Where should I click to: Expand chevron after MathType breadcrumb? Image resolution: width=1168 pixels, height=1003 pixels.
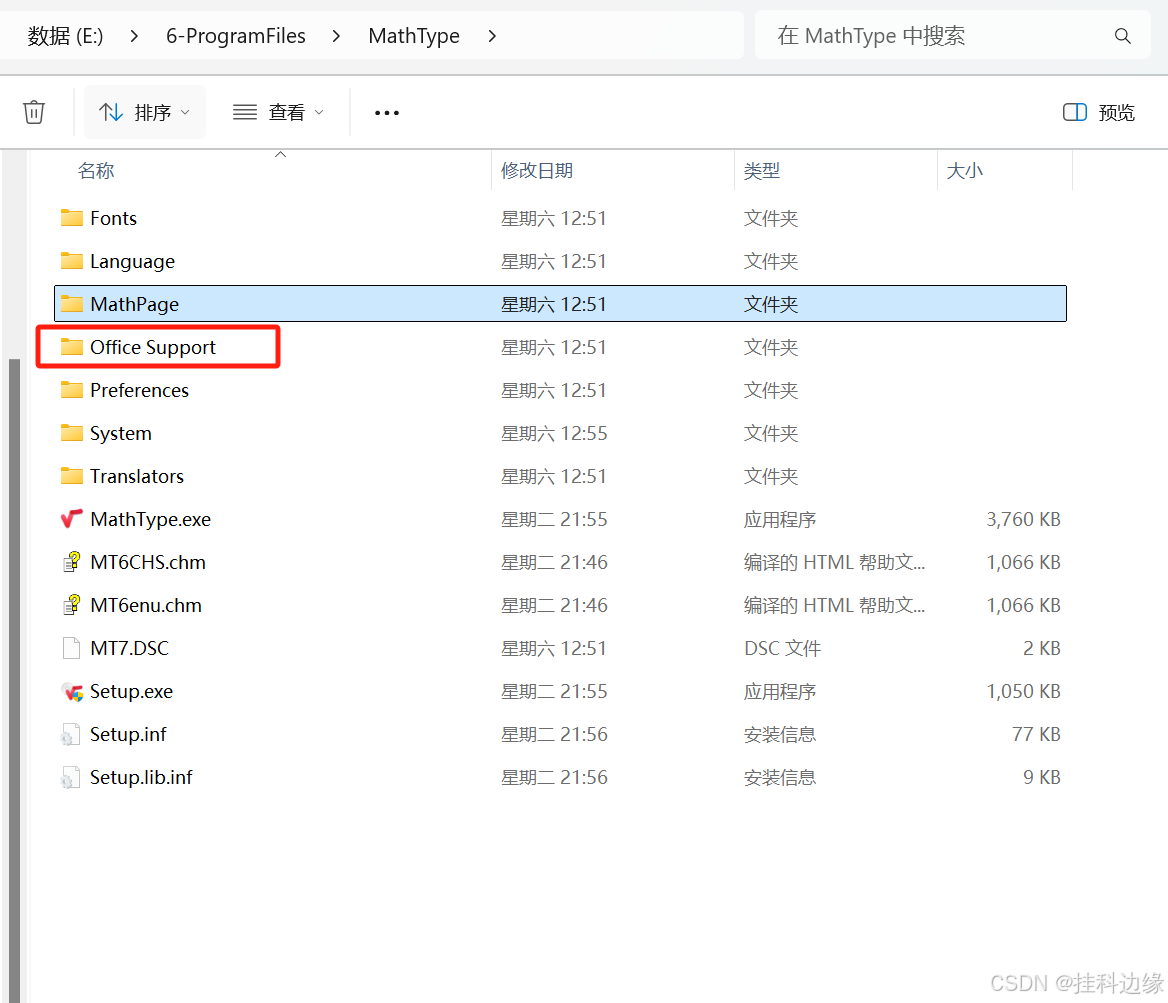pos(492,36)
